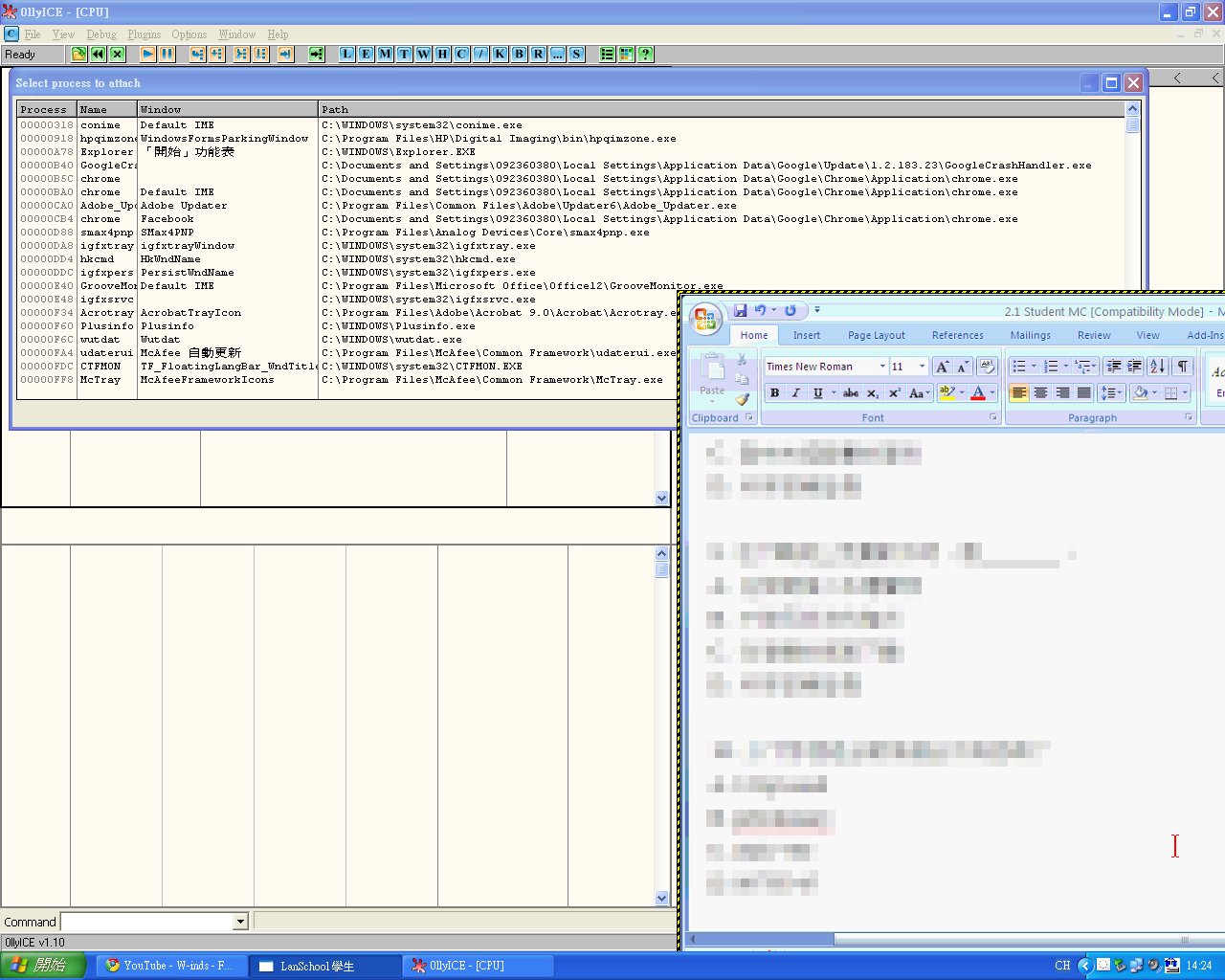Click the Execute till return icon
The image size is (1225, 980).
[286, 55]
